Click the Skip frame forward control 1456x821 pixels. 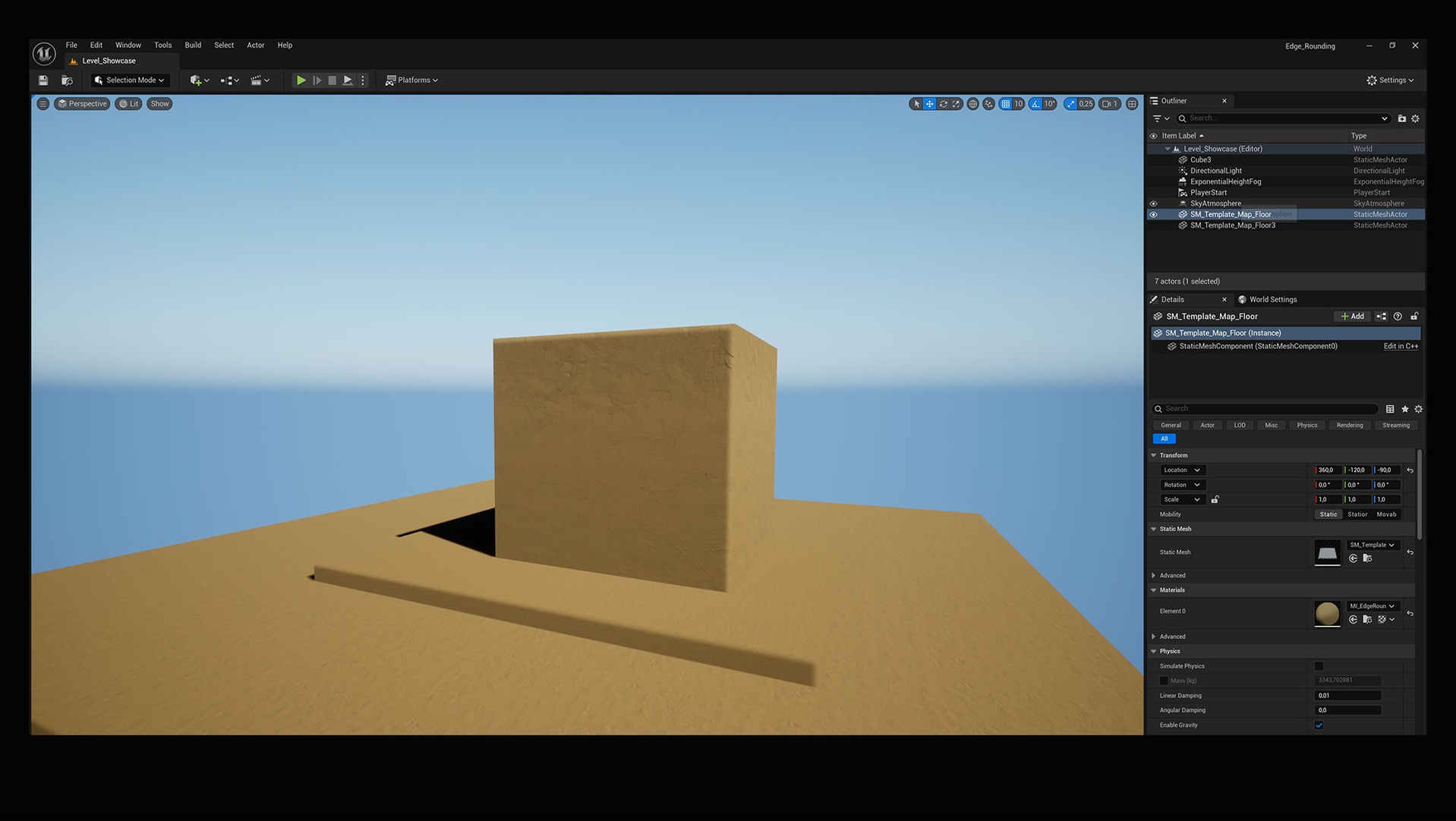pos(317,80)
